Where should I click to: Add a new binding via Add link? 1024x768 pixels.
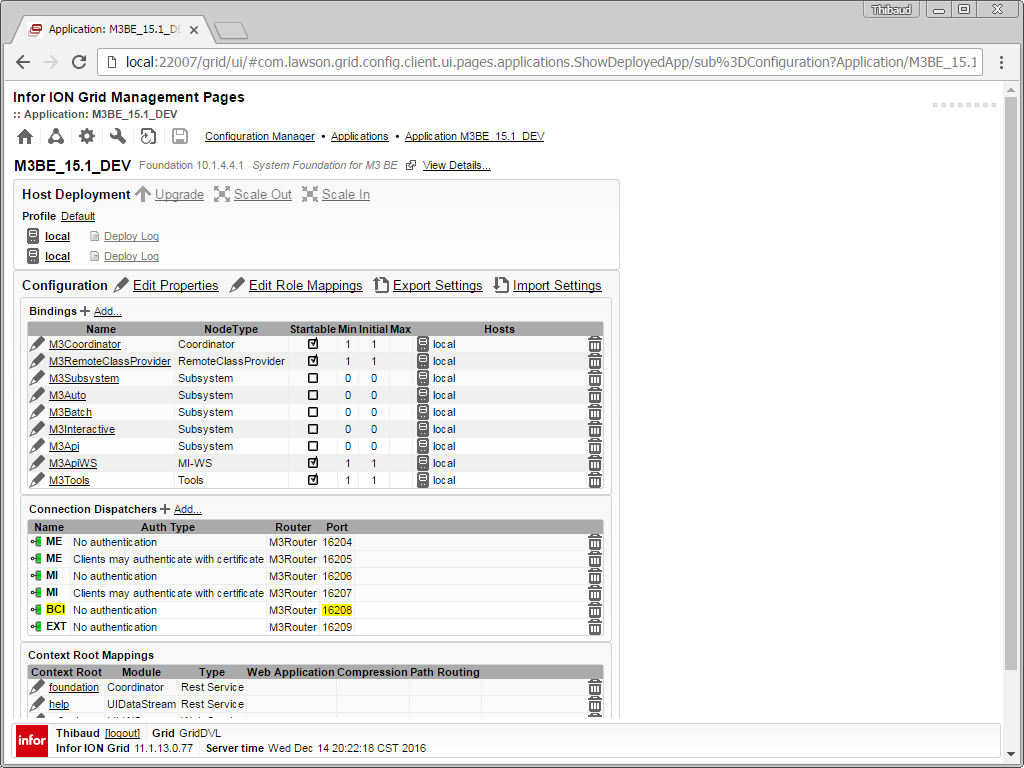pyautogui.click(x=107, y=311)
